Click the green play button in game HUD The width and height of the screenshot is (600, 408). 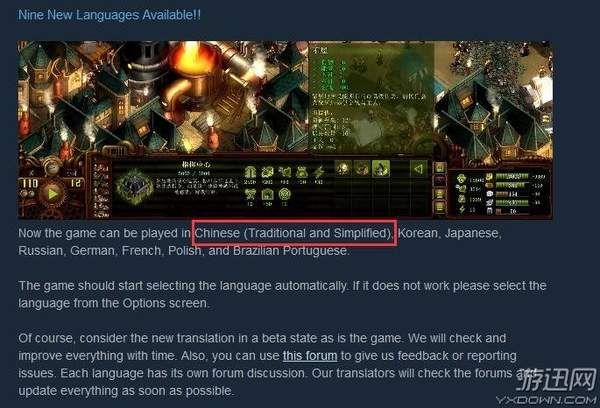(x=52, y=194)
